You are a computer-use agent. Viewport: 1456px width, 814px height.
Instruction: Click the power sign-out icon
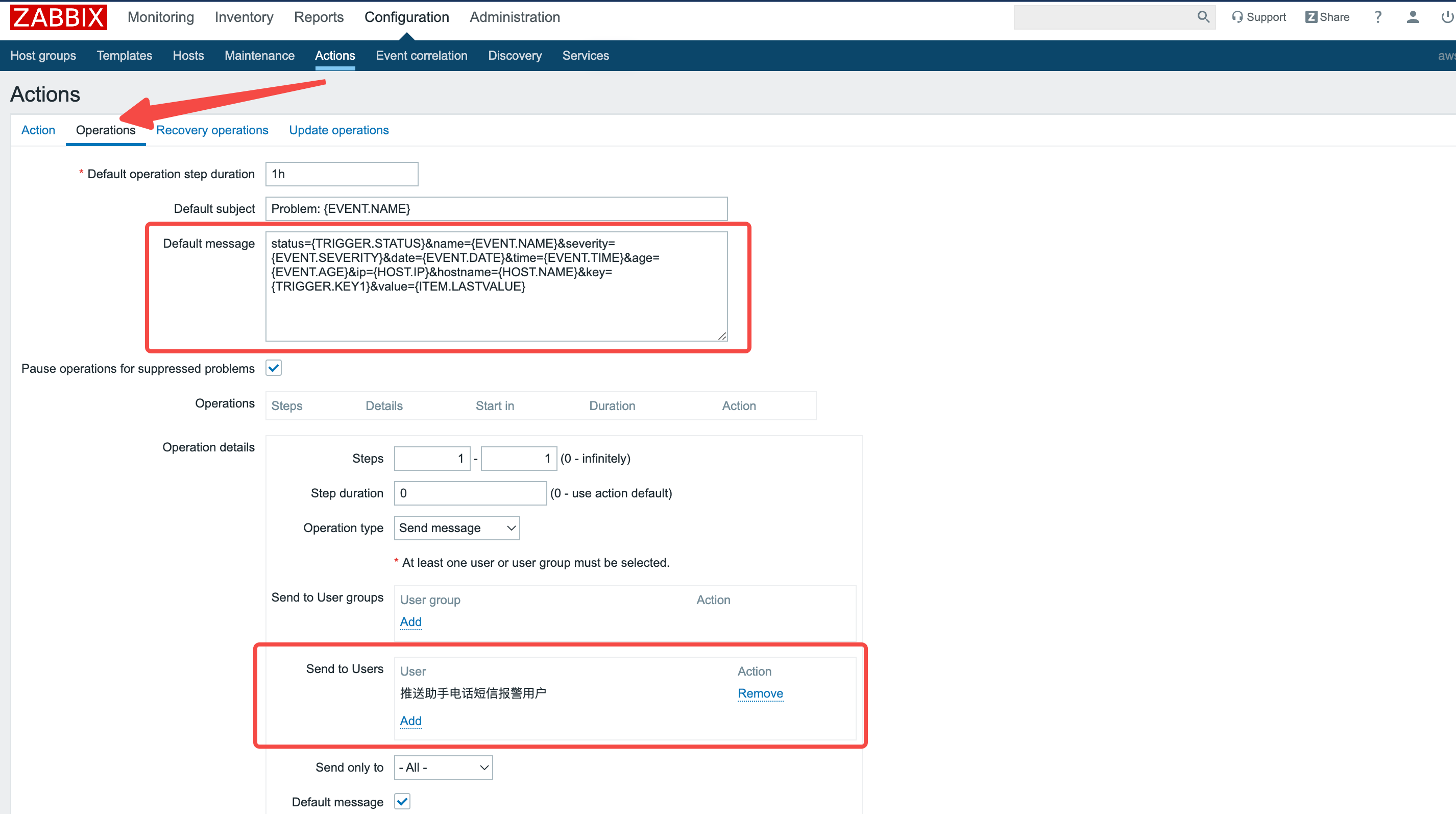click(1447, 17)
